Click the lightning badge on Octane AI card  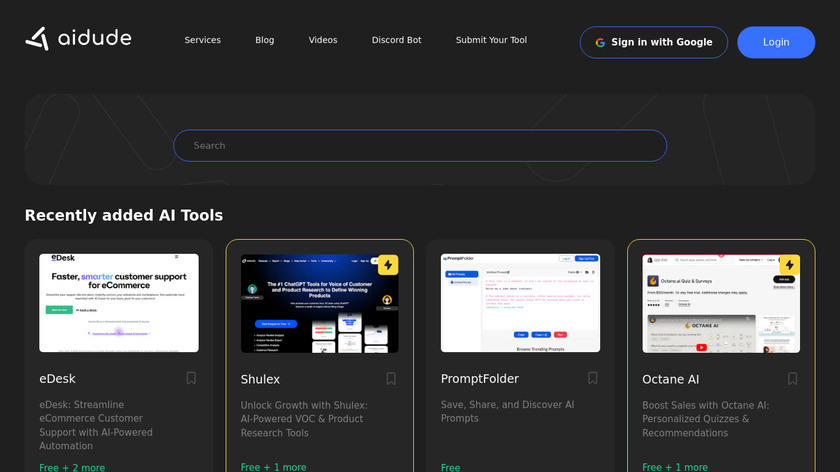click(790, 265)
